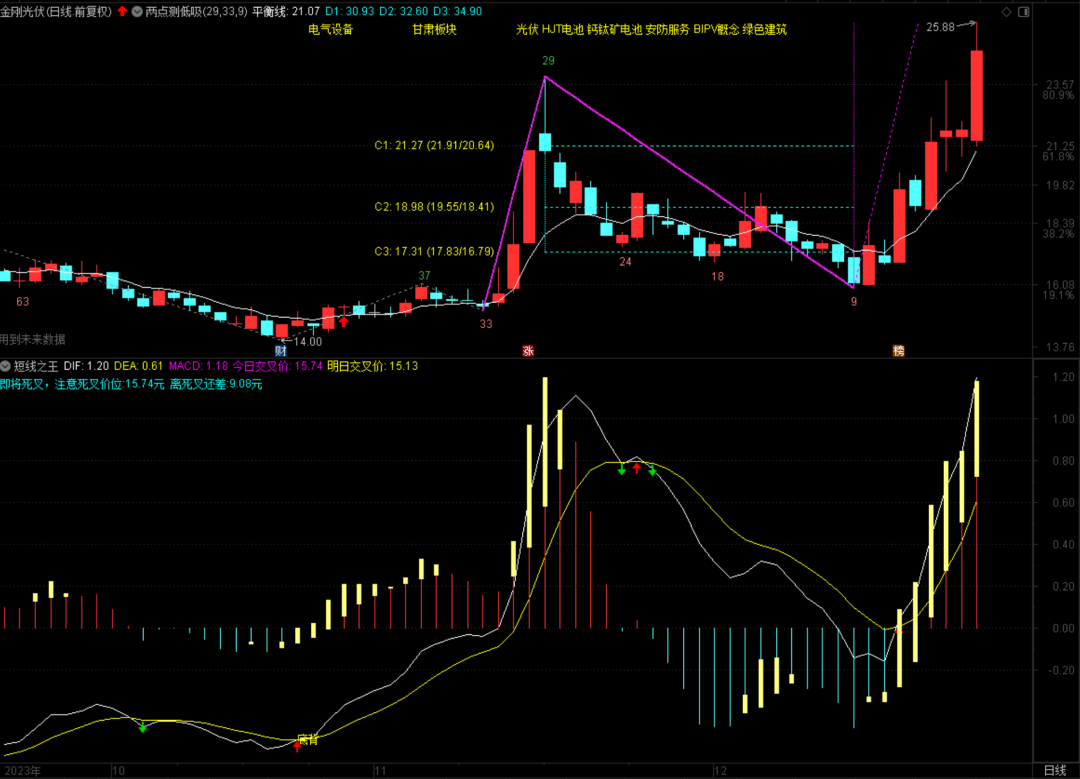The width and height of the screenshot is (1080, 779).
Task: Click green down arrow at MACD peak
Action: [x=622, y=468]
